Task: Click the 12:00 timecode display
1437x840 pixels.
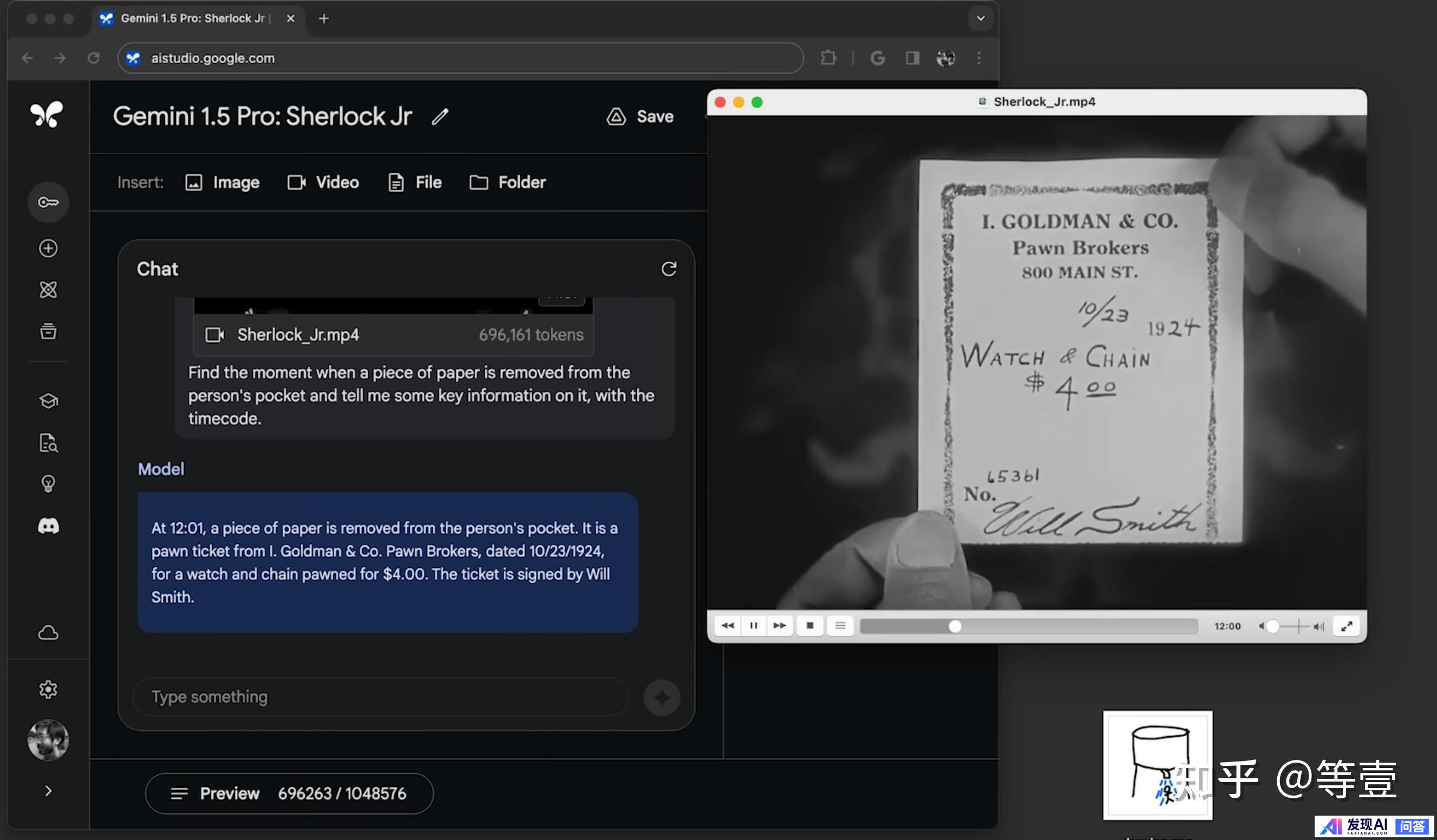Action: pyautogui.click(x=1227, y=626)
